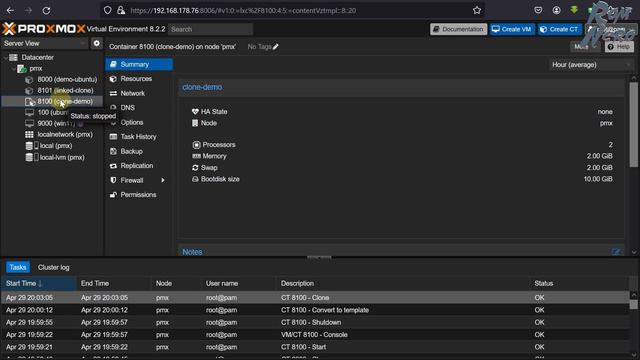Sort by Start Time column
Image resolution: width=640 pixels, height=360 pixels.
click(x=39, y=283)
